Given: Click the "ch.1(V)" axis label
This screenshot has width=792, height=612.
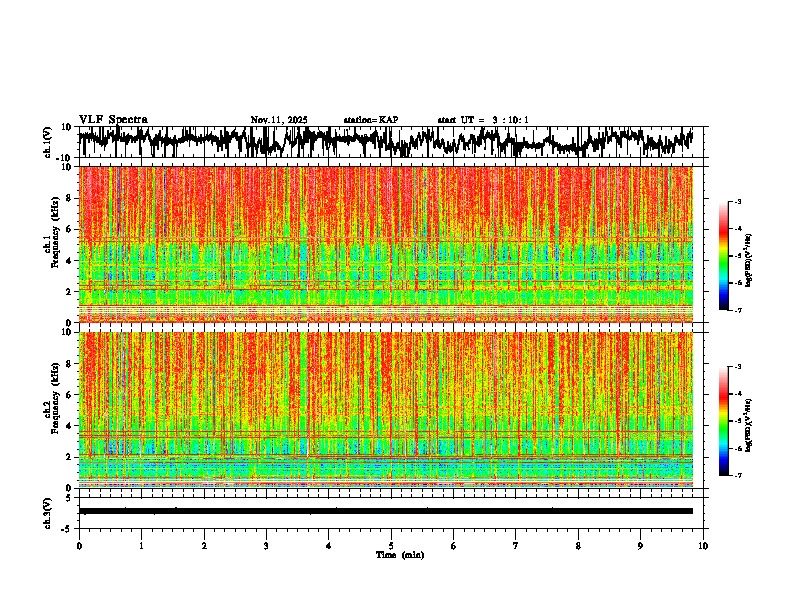Looking at the screenshot, I should click(48, 142).
